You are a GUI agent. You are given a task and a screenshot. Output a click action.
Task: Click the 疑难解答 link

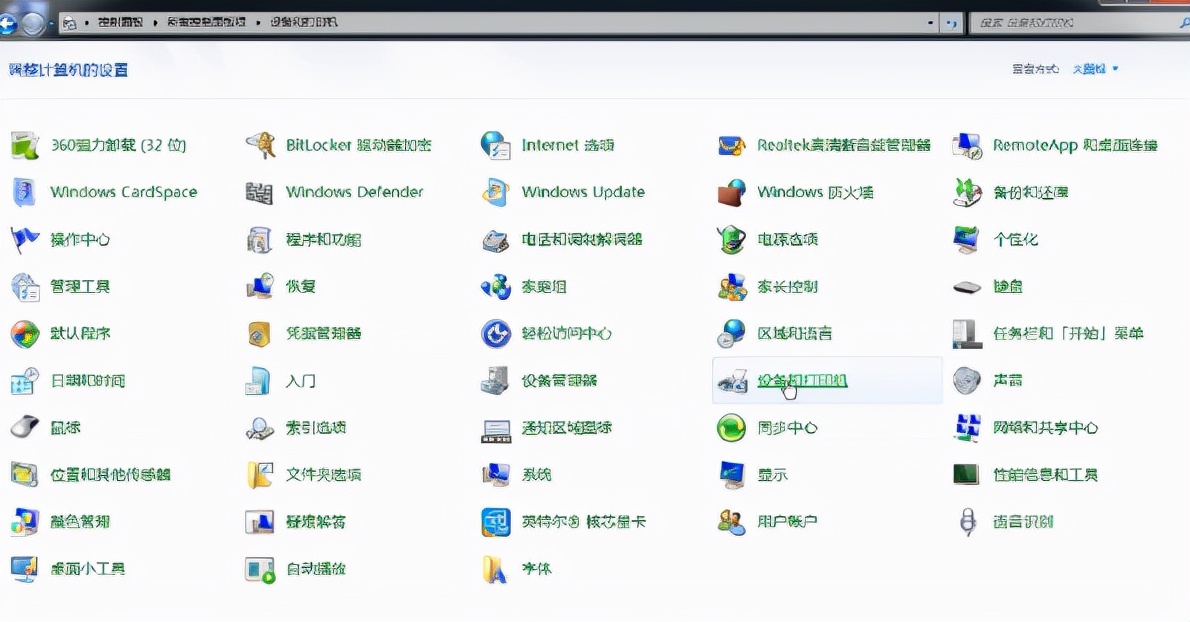316,522
